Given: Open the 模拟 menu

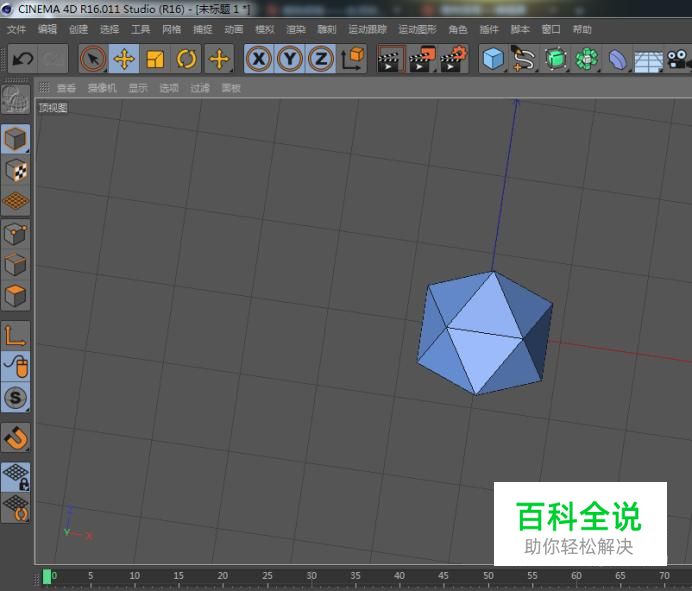Looking at the screenshot, I should (x=265, y=30).
